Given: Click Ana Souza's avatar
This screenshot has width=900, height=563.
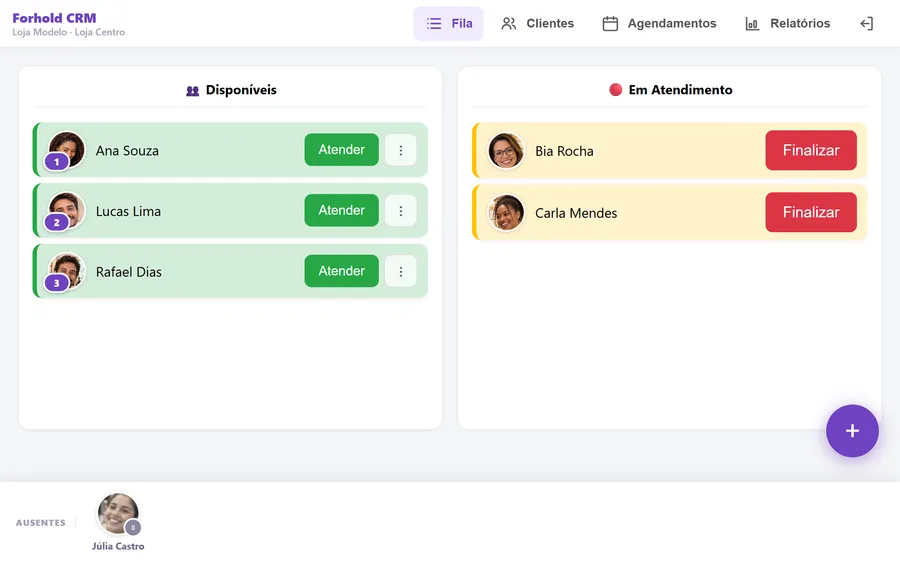Looking at the screenshot, I should click(x=67, y=150).
